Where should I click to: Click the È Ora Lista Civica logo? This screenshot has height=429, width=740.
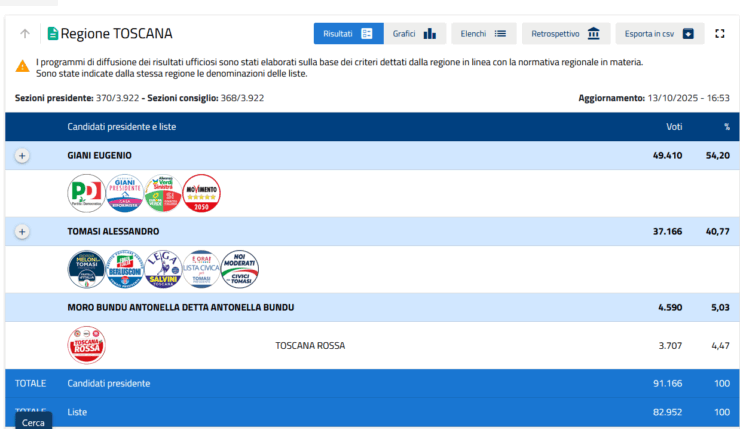point(201,269)
